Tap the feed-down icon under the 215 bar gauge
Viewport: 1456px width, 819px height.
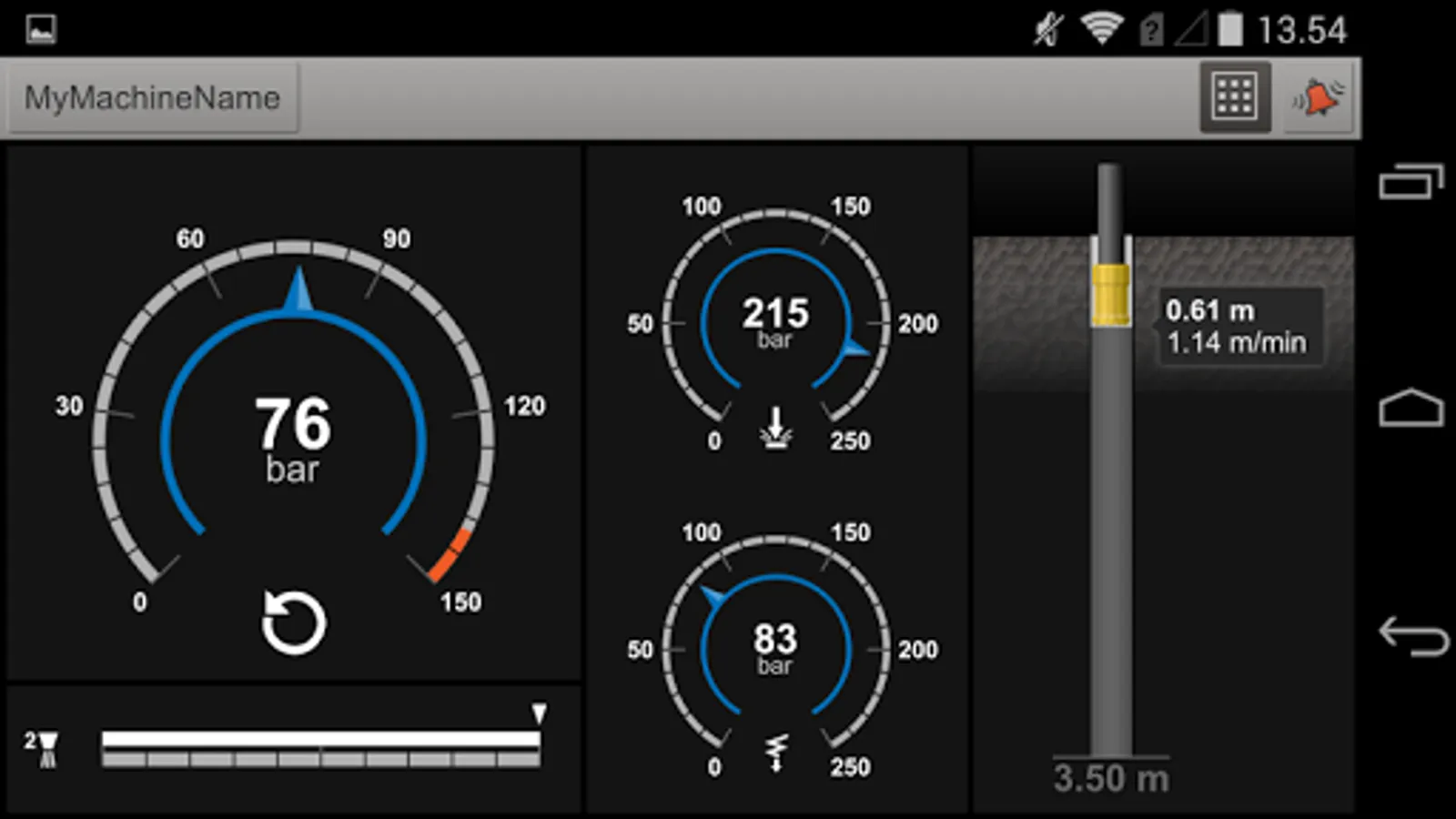[775, 429]
